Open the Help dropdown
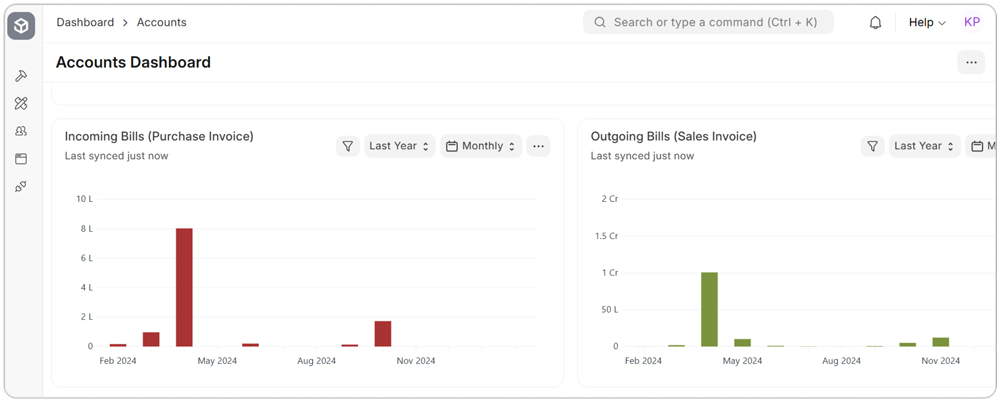Image resolution: width=1000 pixels, height=402 pixels. (927, 22)
